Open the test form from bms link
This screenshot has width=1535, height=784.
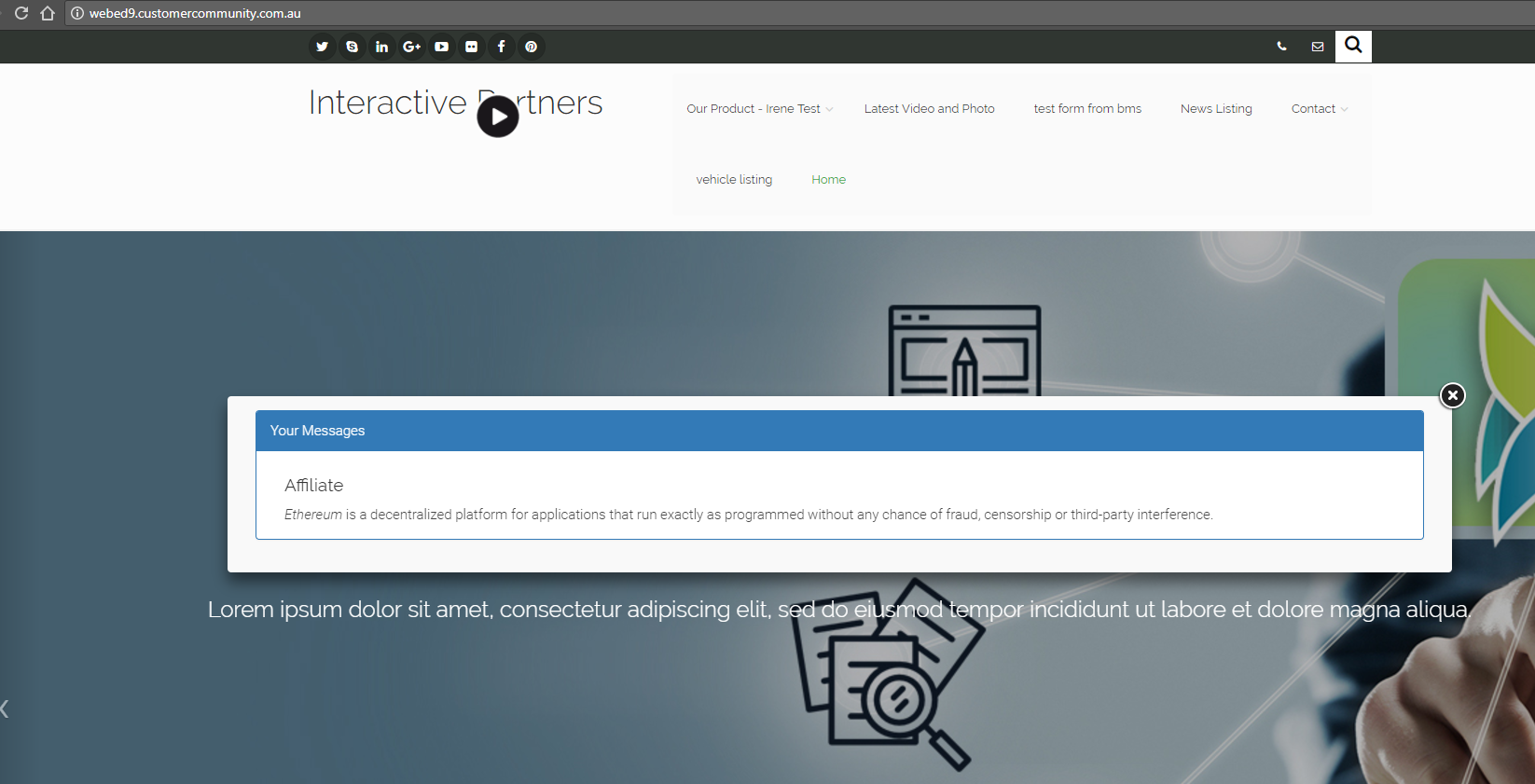[1086, 109]
